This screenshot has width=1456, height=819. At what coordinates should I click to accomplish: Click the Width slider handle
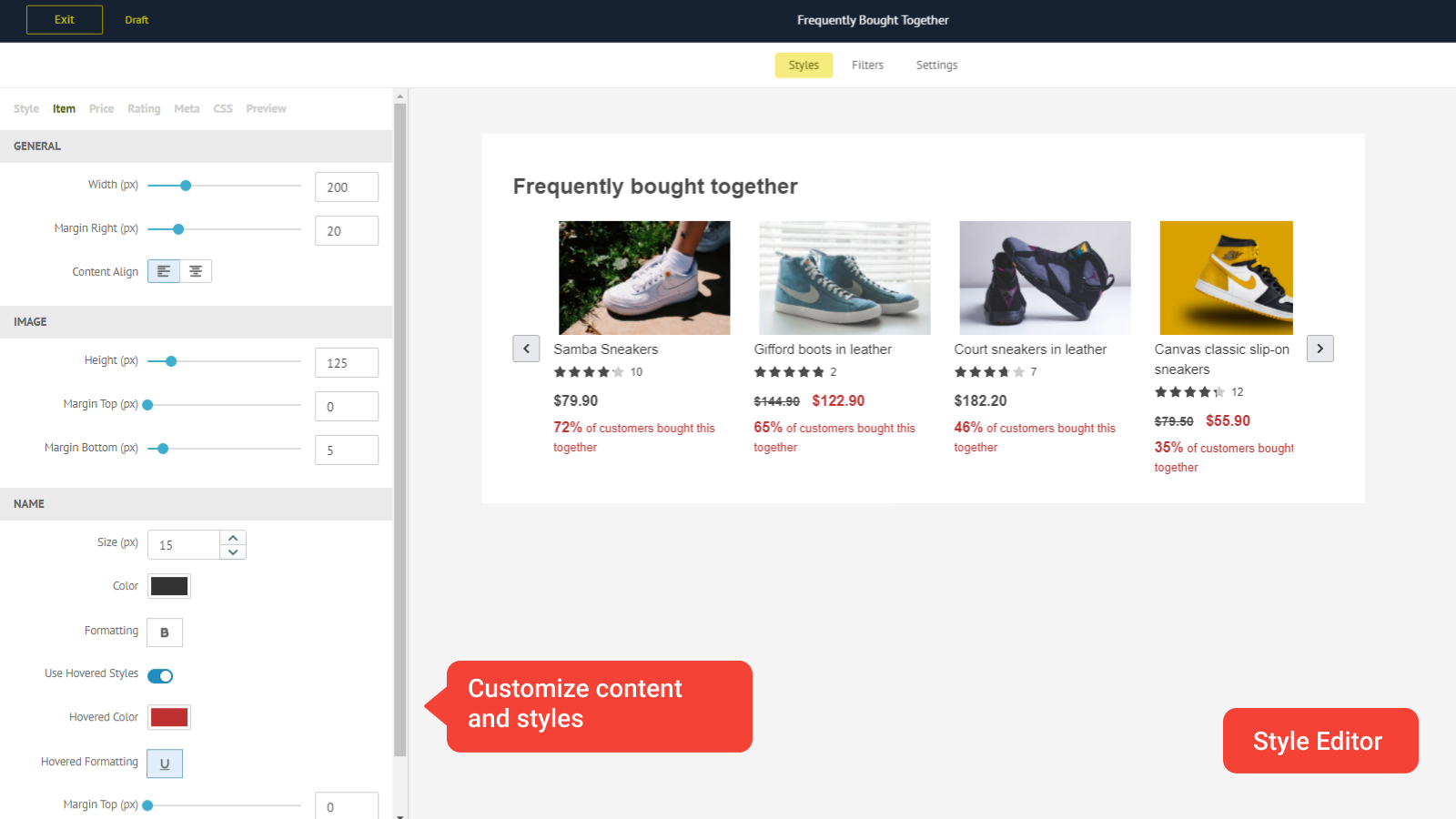point(186,186)
